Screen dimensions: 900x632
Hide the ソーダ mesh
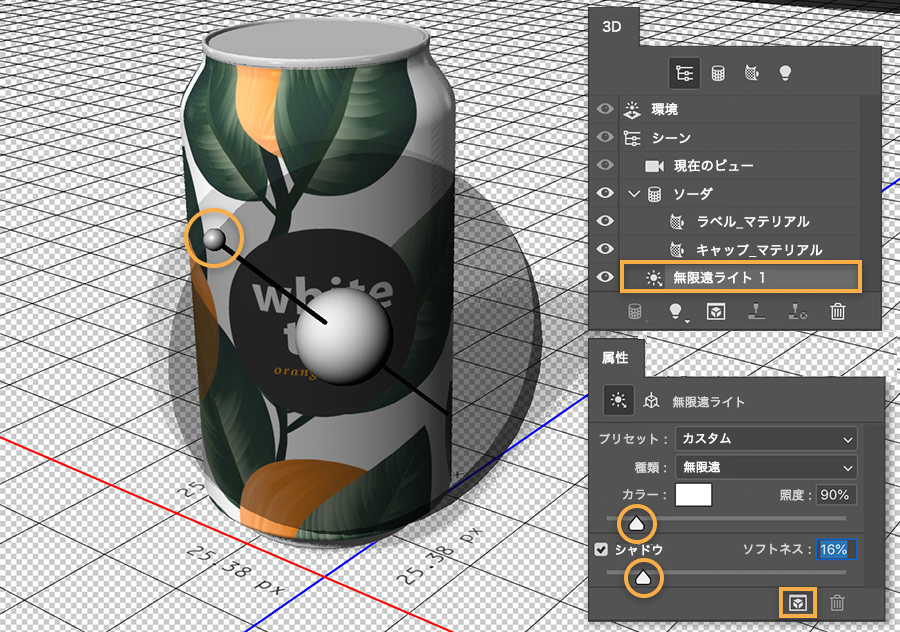(x=604, y=193)
